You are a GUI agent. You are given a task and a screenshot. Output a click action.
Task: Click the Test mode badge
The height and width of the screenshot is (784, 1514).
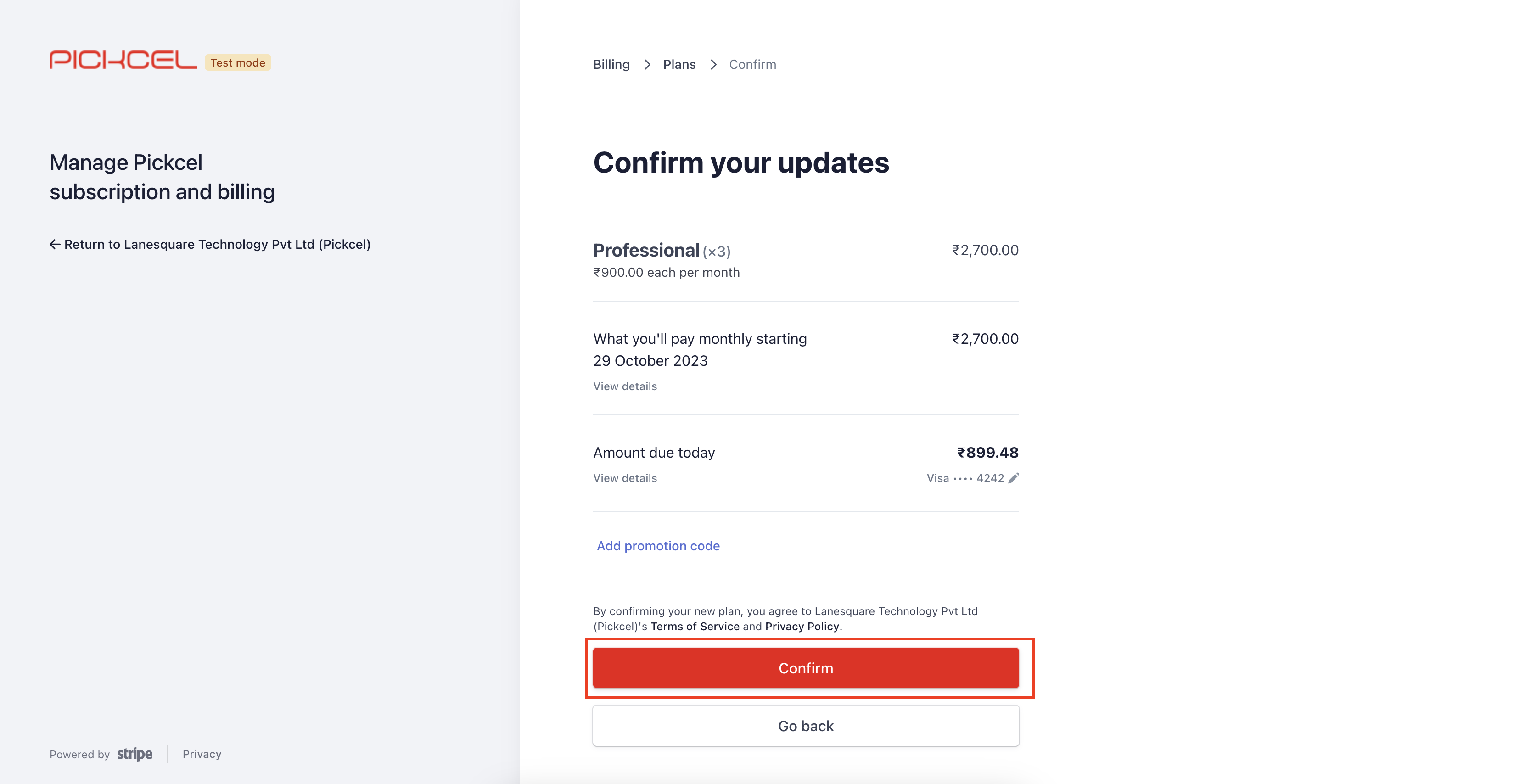[x=237, y=62]
